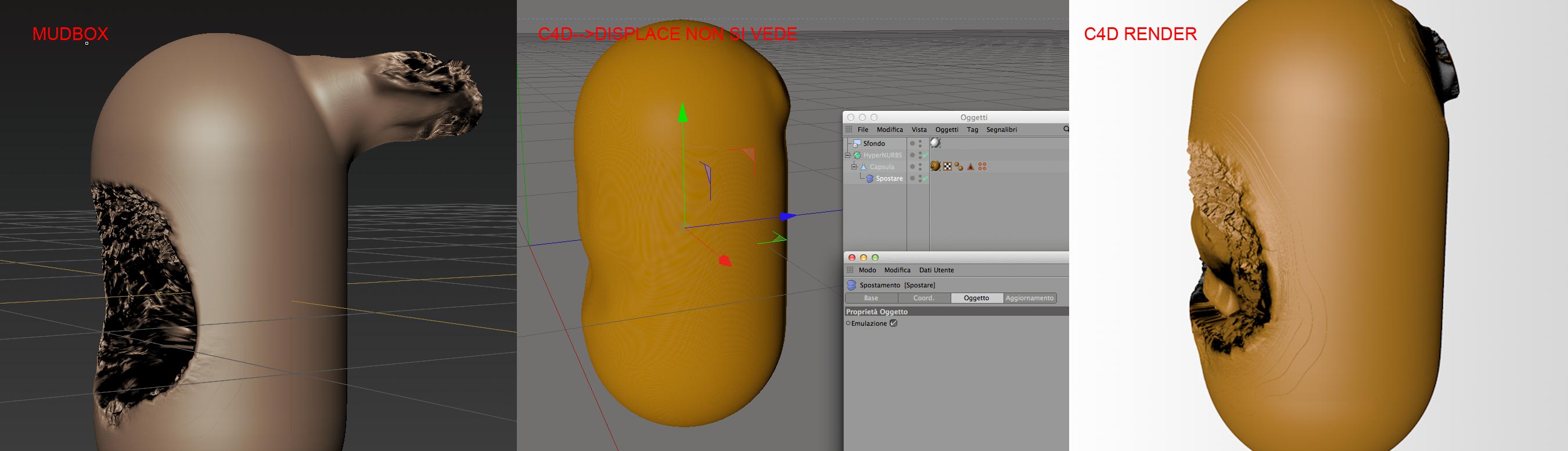Image resolution: width=1568 pixels, height=451 pixels.
Task: Toggle the Emulazione animation circle
Action: [x=848, y=323]
